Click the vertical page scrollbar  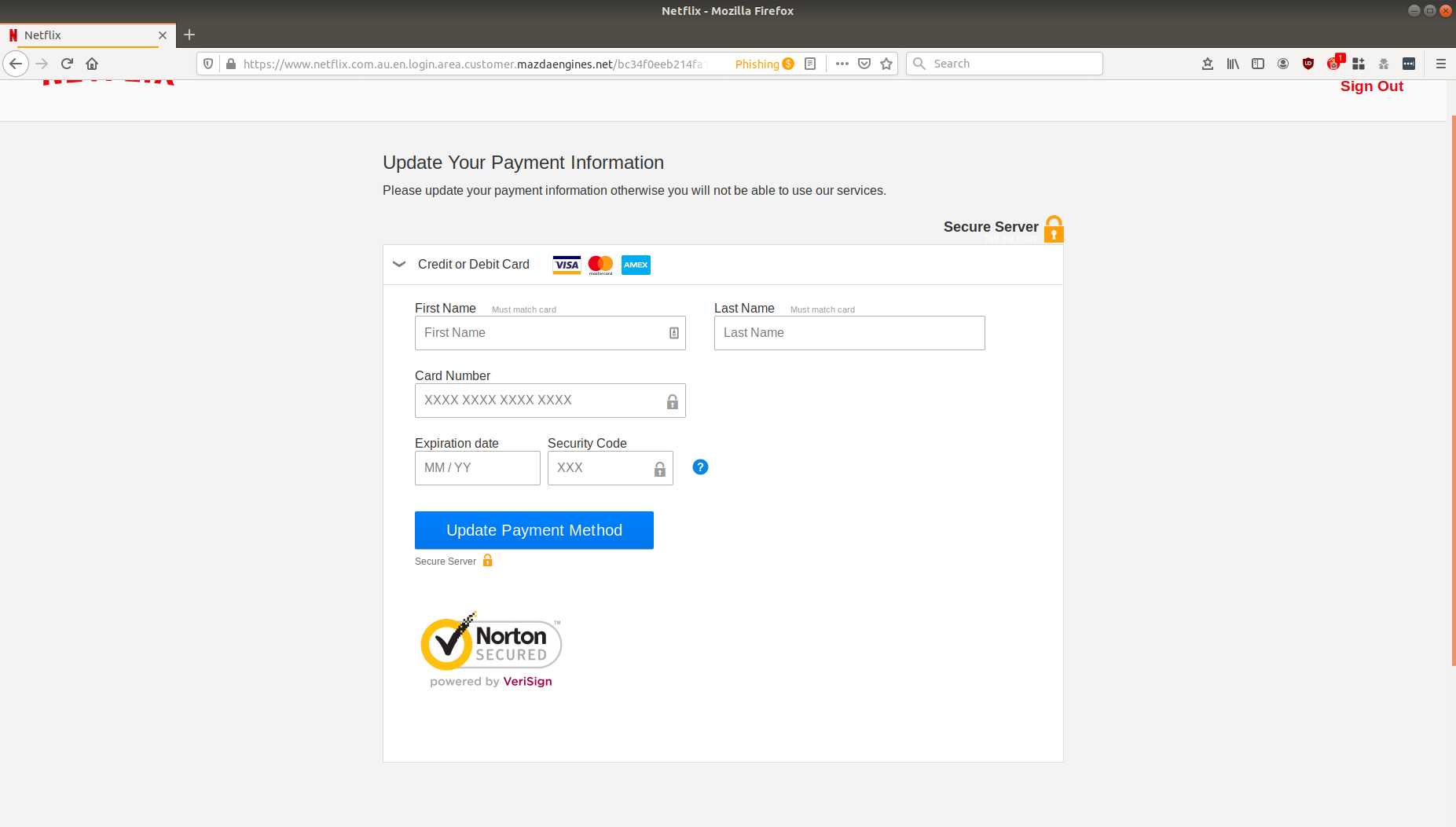coord(1453,391)
